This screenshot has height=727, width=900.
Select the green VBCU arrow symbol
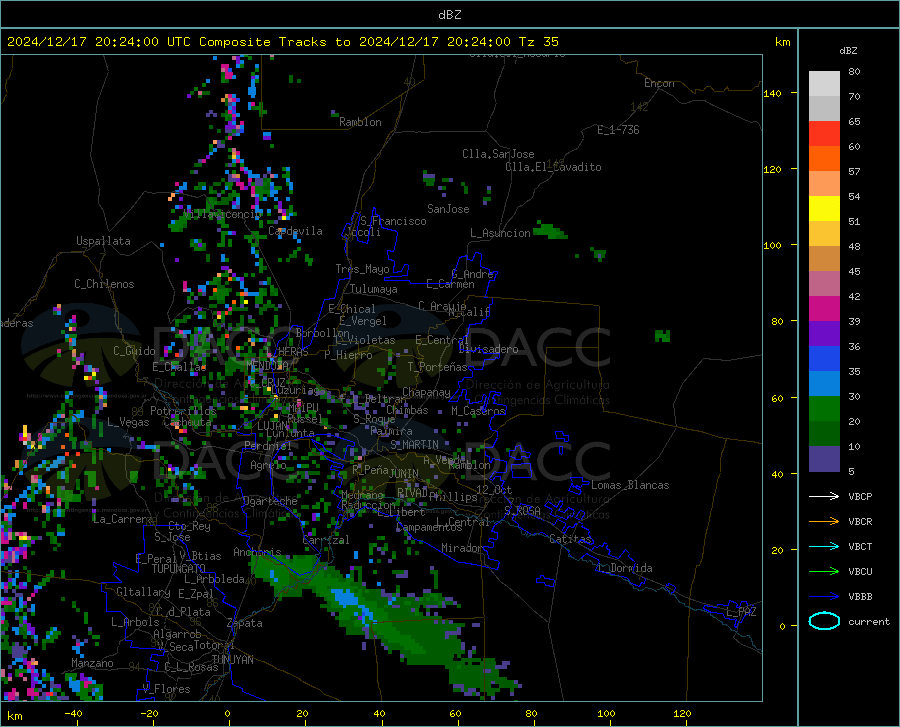(824, 571)
